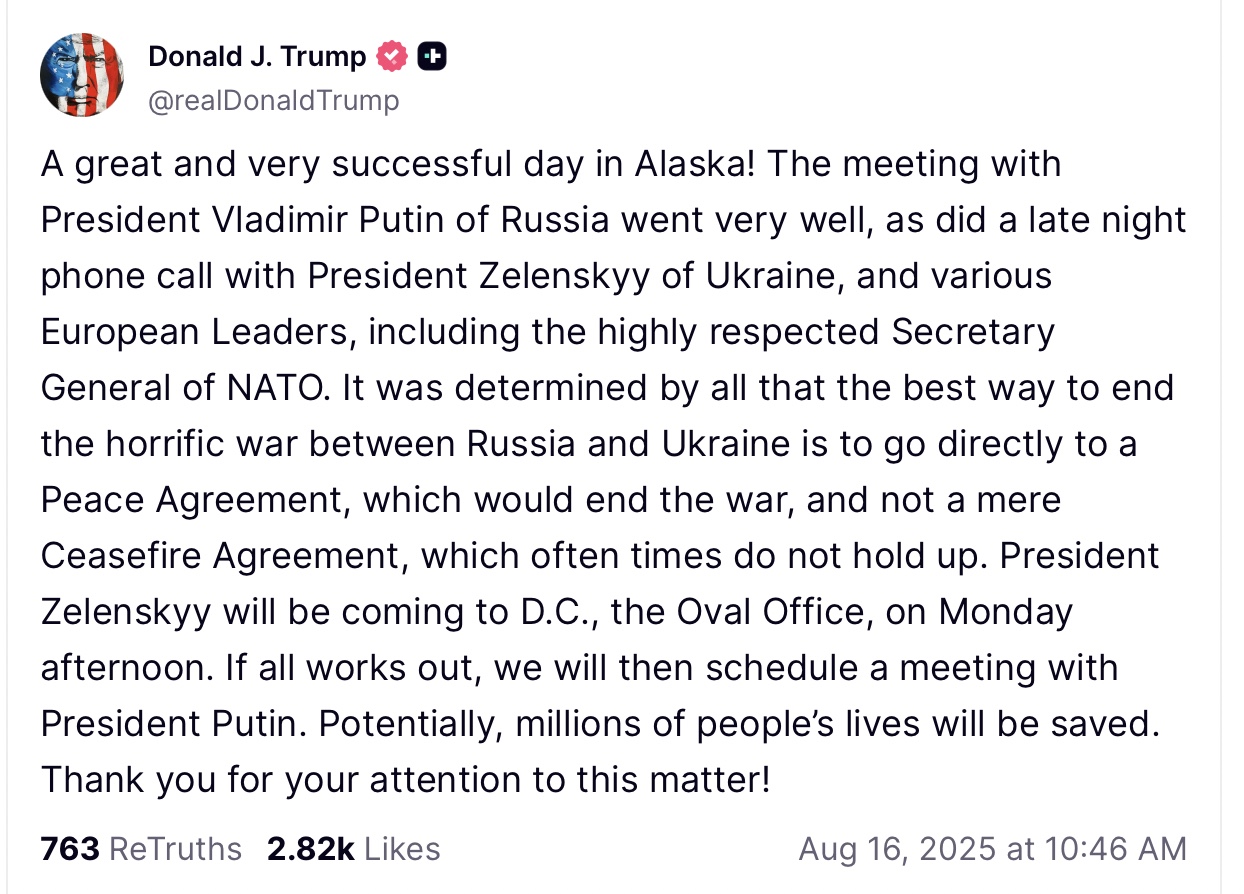This screenshot has height=894, width=1244.
Task: Open the ReTruths label in post stats
Action: point(175,849)
